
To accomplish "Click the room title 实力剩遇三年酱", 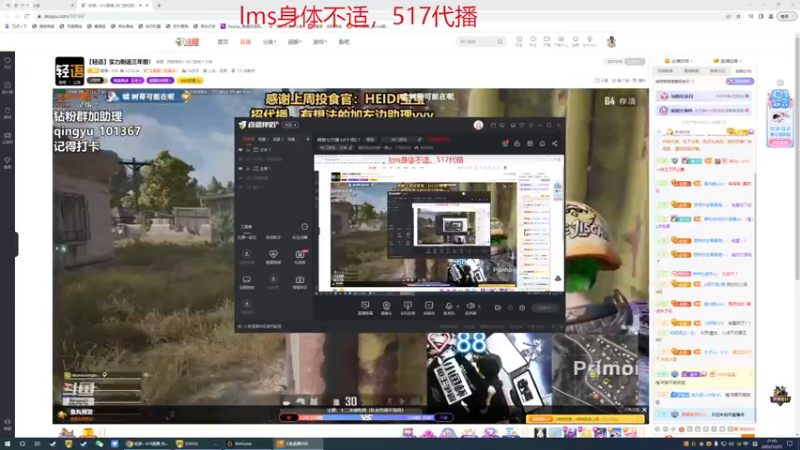I will point(120,62).
